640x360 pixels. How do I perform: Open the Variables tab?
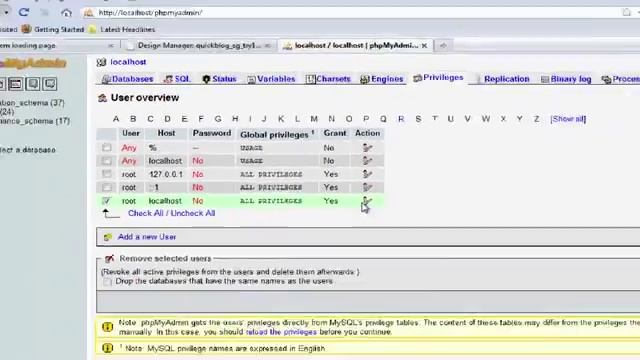click(271, 79)
